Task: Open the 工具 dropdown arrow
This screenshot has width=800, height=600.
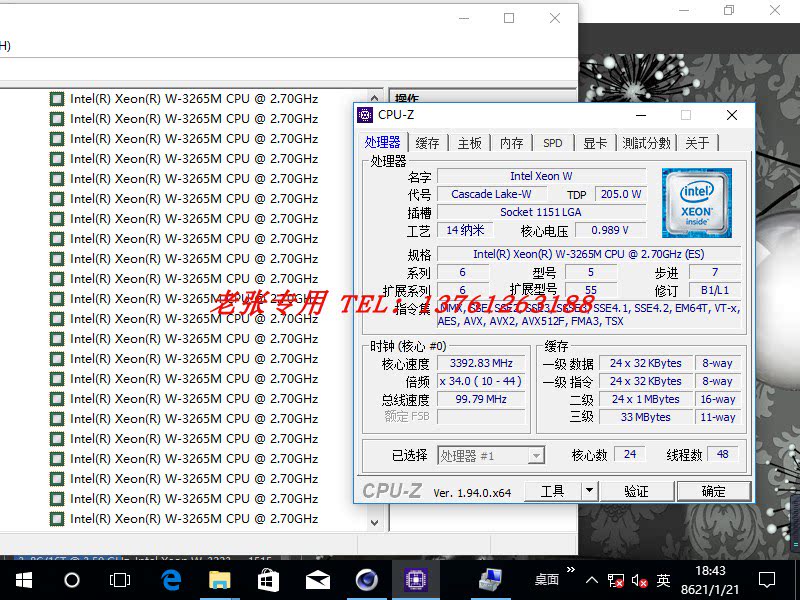Action: coord(589,491)
